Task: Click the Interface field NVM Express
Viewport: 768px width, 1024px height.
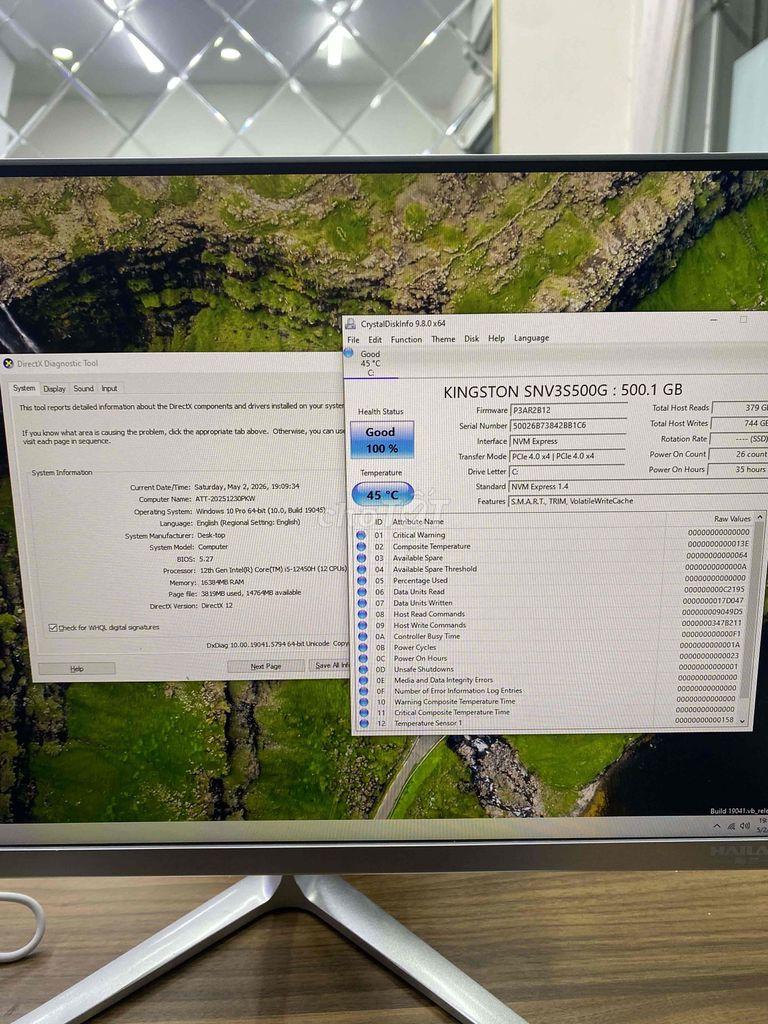Action: click(567, 441)
